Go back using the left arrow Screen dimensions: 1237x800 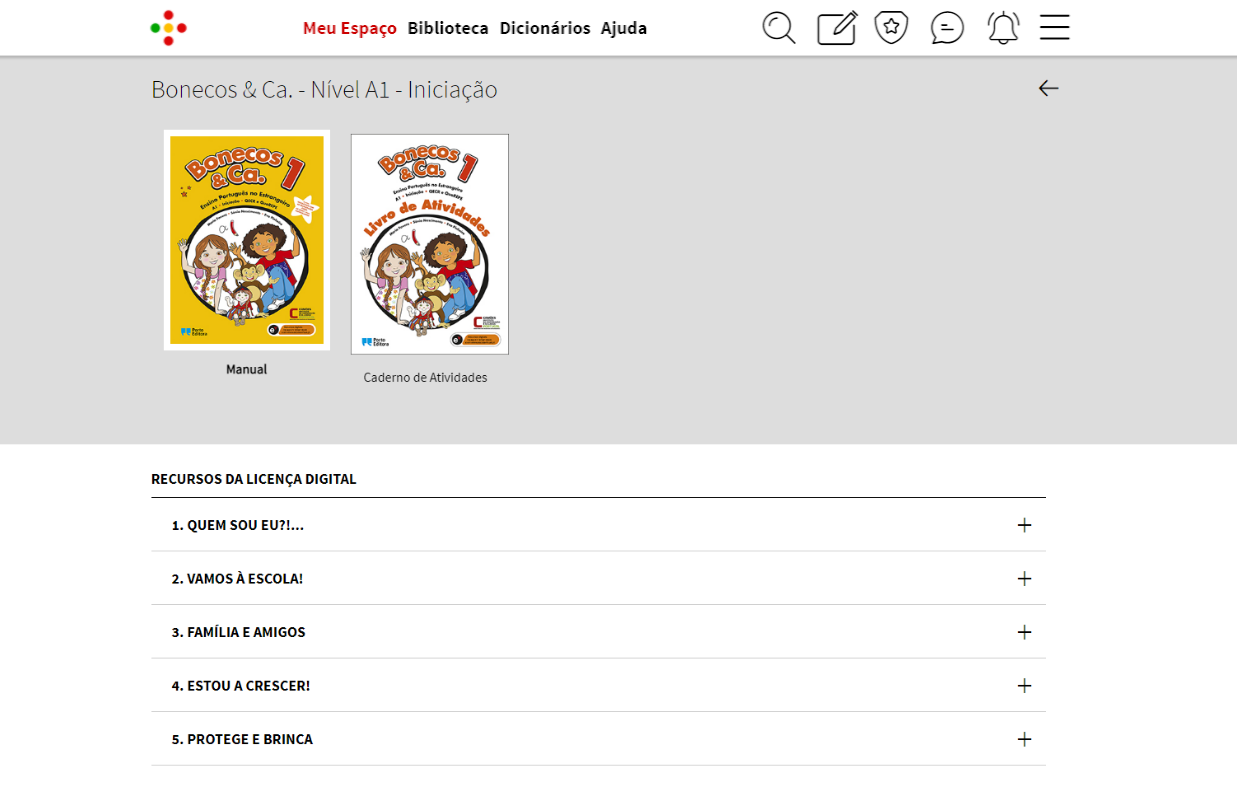1048,88
